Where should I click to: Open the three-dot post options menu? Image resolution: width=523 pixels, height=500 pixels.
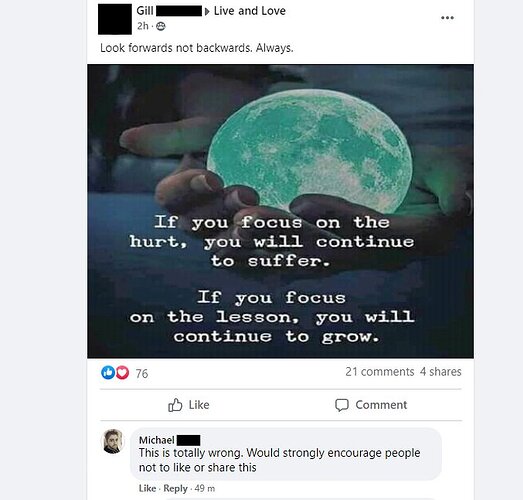447,18
